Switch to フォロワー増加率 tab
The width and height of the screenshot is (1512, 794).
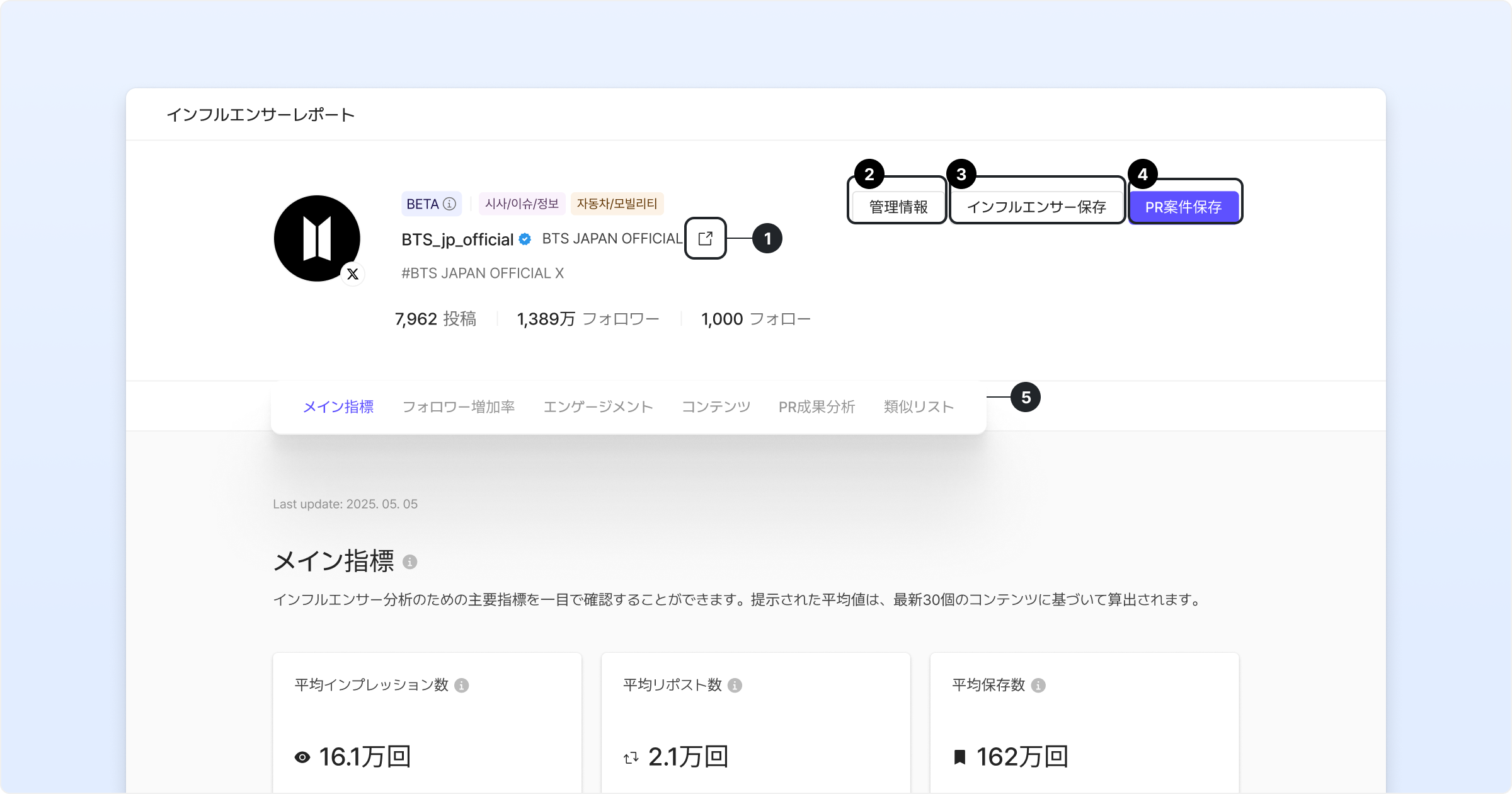[458, 407]
